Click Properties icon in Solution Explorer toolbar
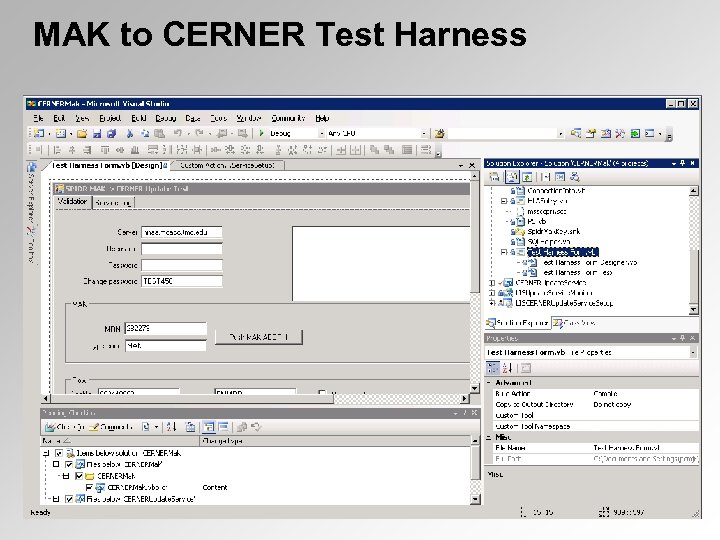The height and width of the screenshot is (540, 720). [x=494, y=177]
